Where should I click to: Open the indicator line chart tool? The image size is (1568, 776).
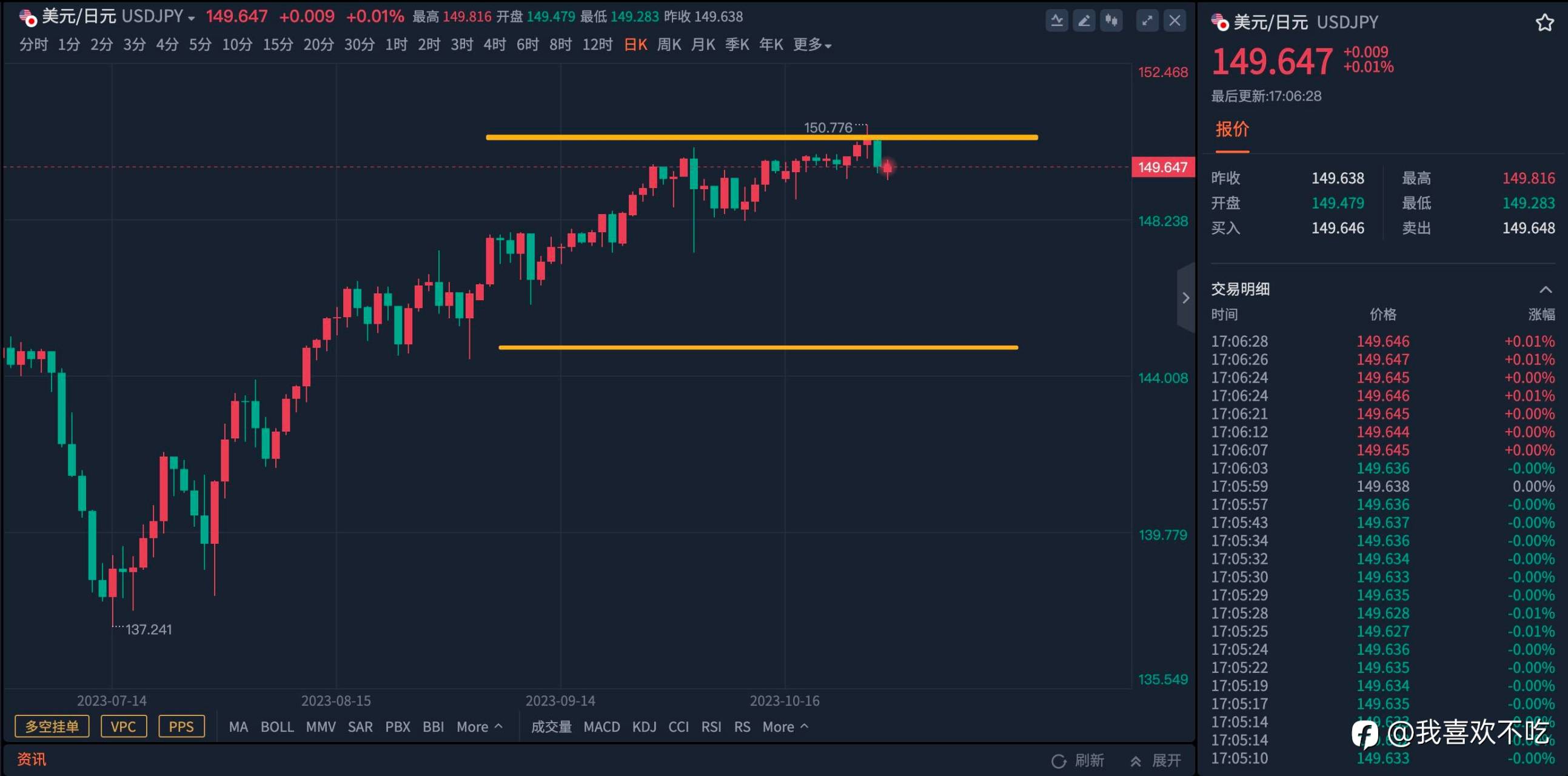[x=1057, y=21]
